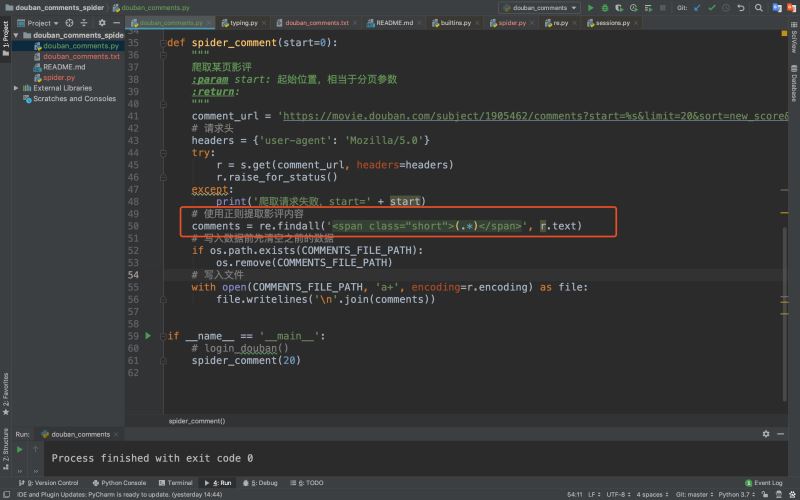Toggle the 2: Favorites side panel button
This screenshot has height=500, width=800.
click(6, 393)
